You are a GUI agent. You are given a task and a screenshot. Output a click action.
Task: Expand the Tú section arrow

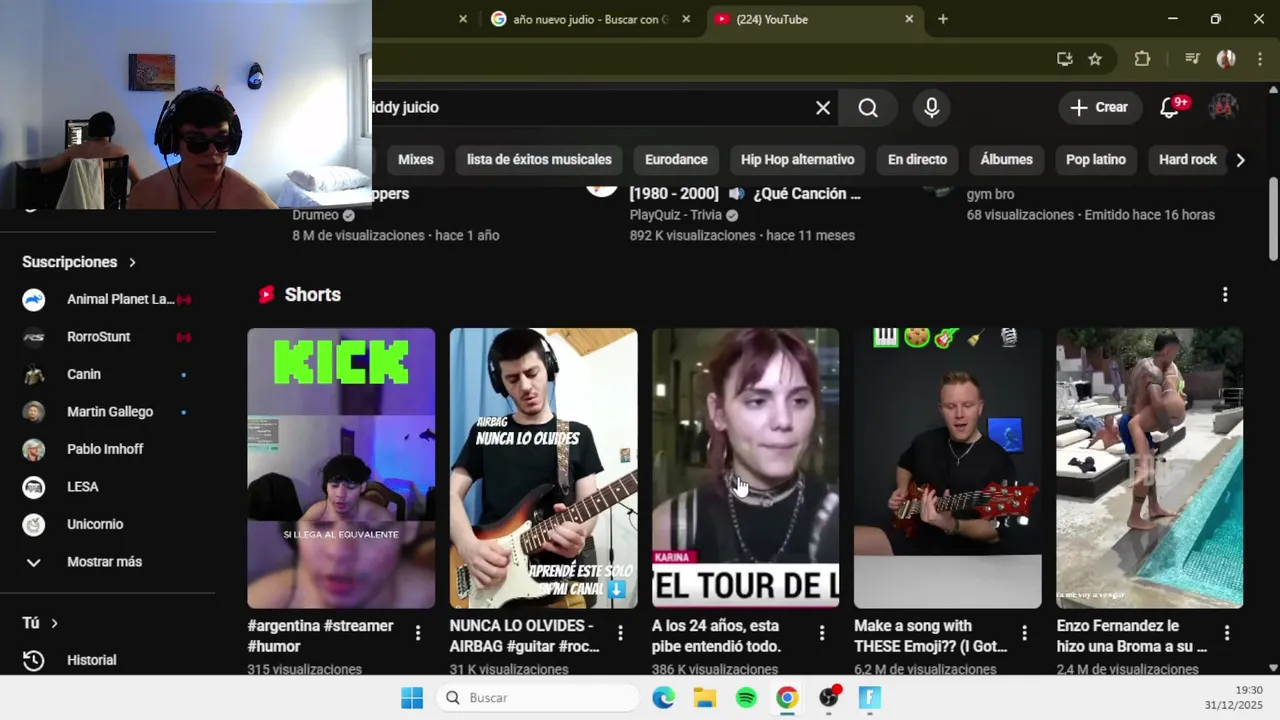click(54, 623)
